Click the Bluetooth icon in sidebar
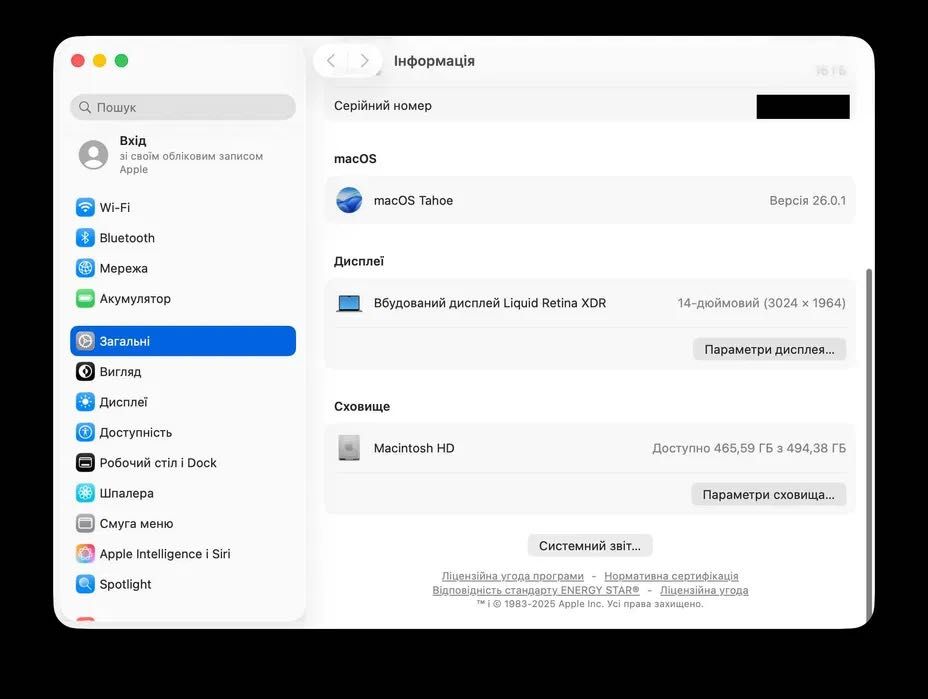928x699 pixels. click(85, 237)
